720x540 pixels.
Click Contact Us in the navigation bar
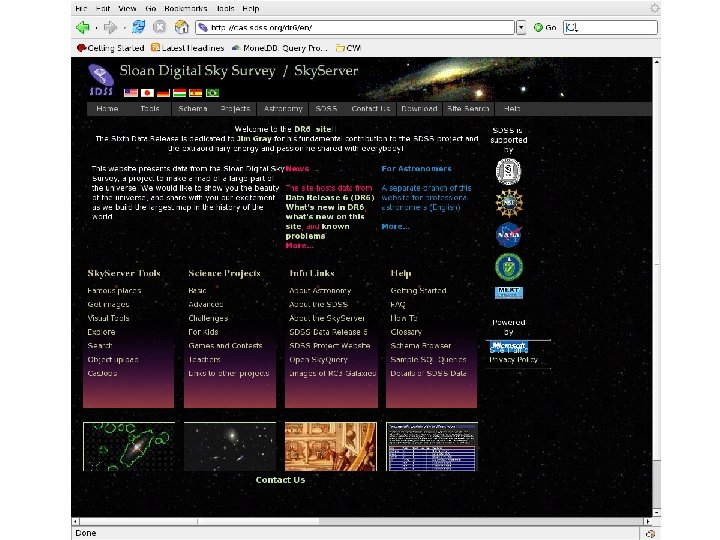(x=371, y=109)
